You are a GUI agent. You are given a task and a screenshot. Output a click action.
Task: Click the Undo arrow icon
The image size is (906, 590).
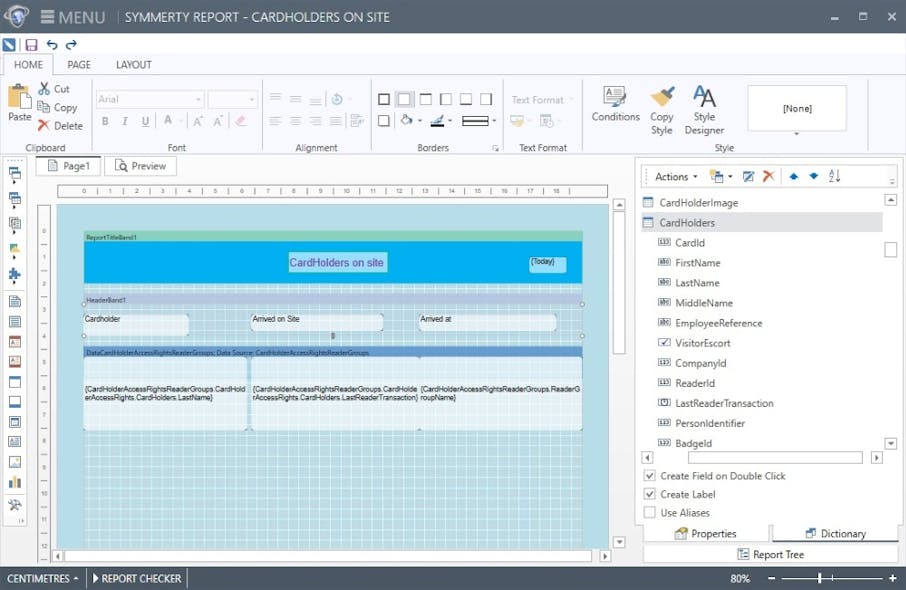click(x=52, y=44)
